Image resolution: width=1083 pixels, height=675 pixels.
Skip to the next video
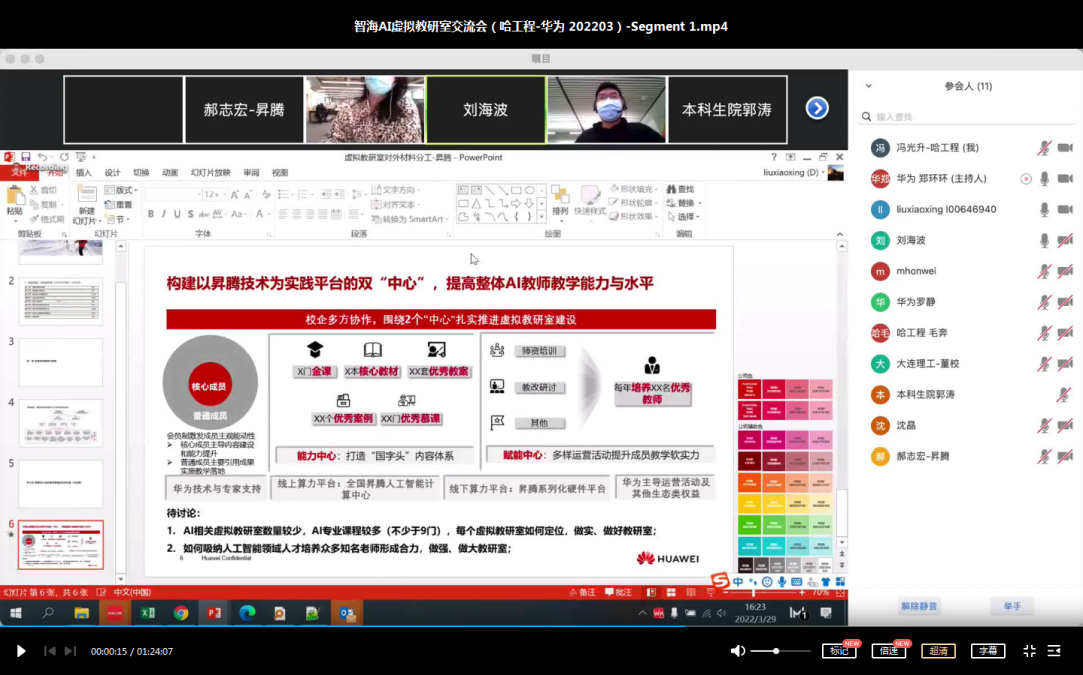click(x=70, y=651)
